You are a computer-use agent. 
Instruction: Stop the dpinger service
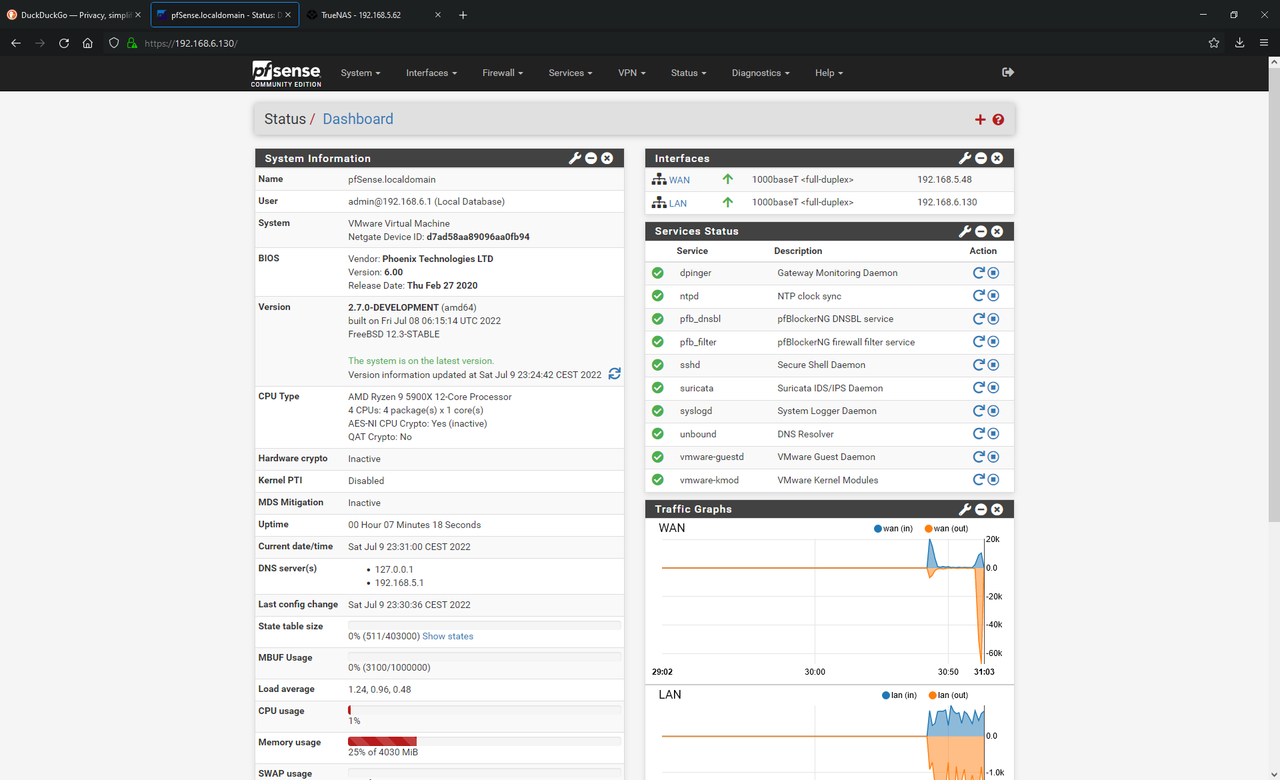993,273
